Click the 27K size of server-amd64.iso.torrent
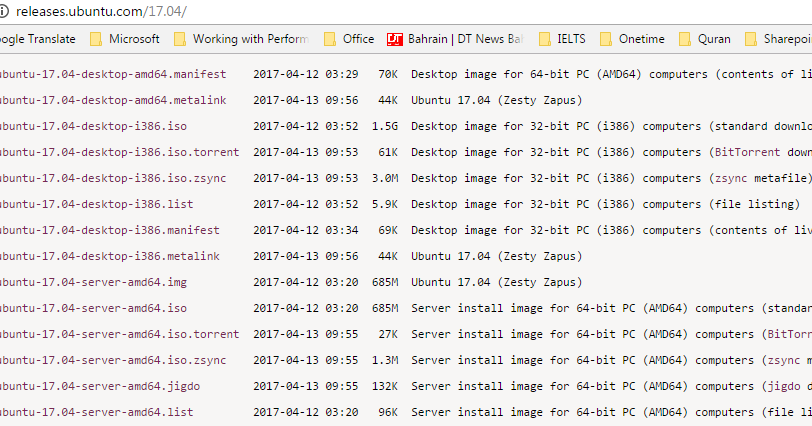This screenshot has width=812, height=426. point(388,334)
